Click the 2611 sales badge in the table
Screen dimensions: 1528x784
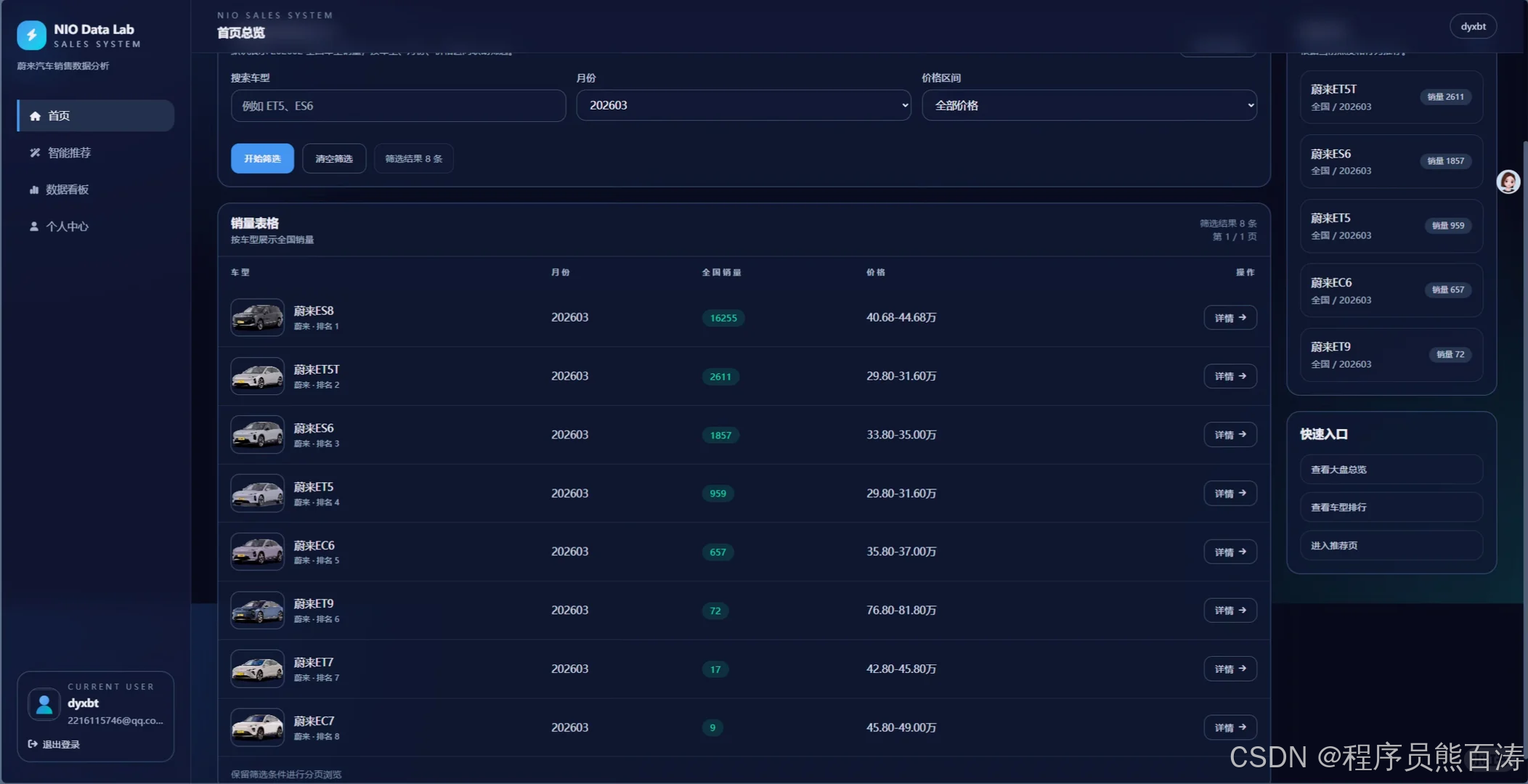[720, 377]
